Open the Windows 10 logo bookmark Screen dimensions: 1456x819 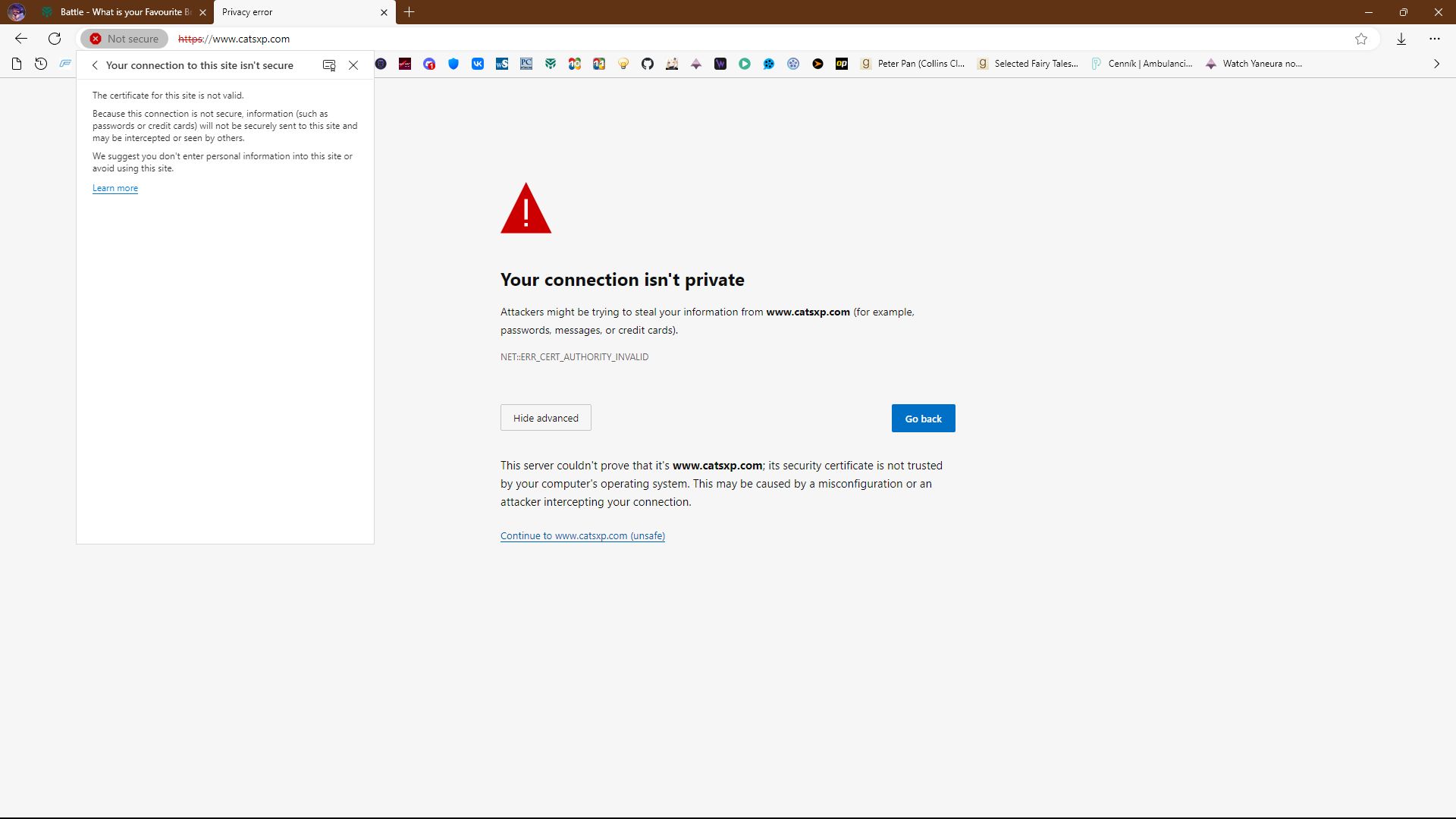(x=575, y=64)
